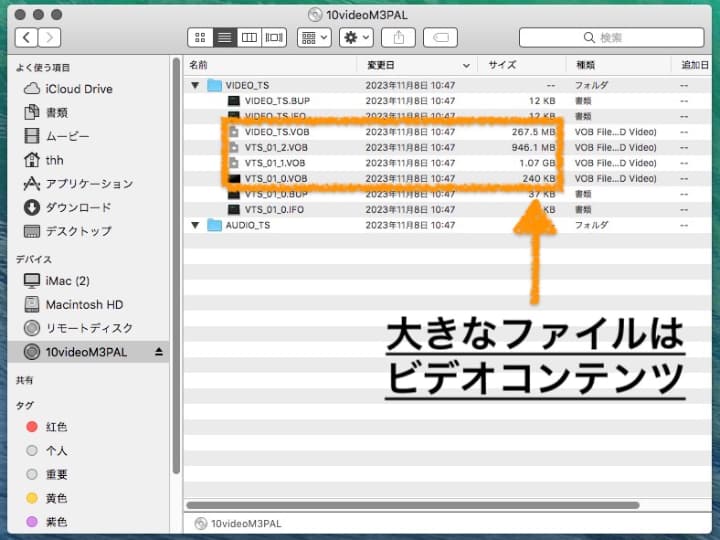Click the search field
Viewport: 720px width, 540px height.
click(x=610, y=38)
